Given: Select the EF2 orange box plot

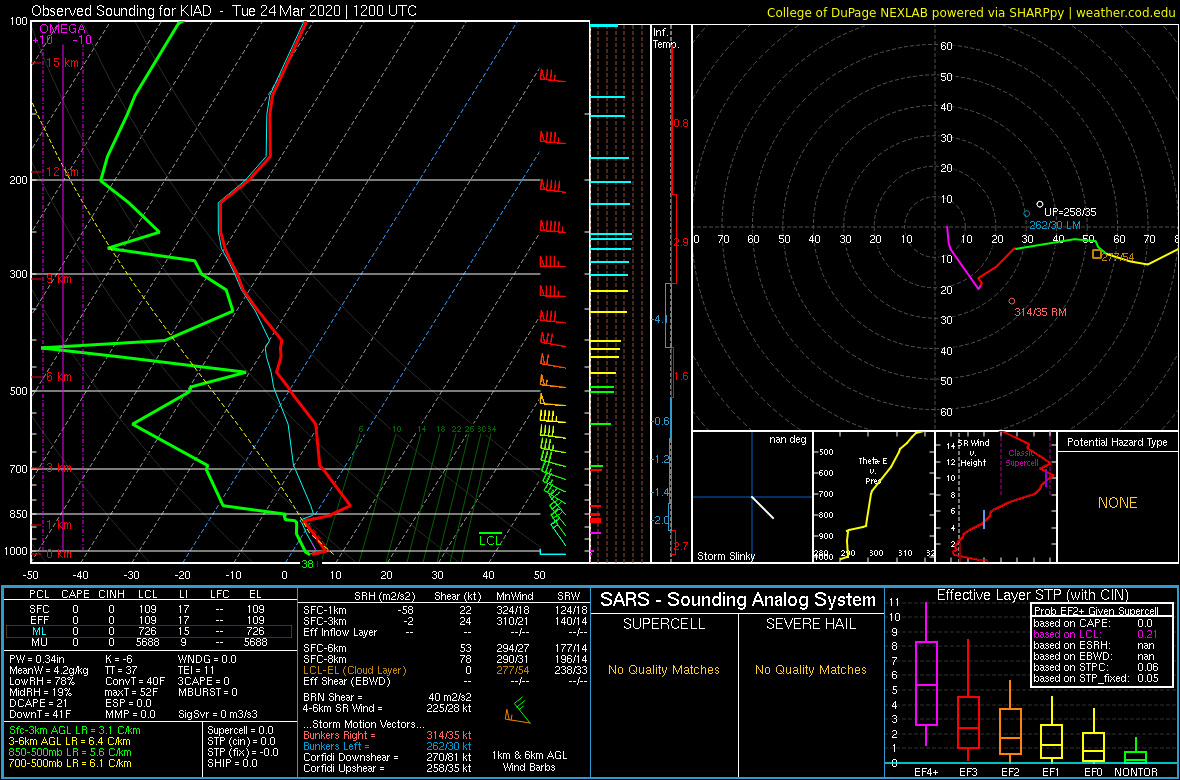Looking at the screenshot, I should [1010, 721].
